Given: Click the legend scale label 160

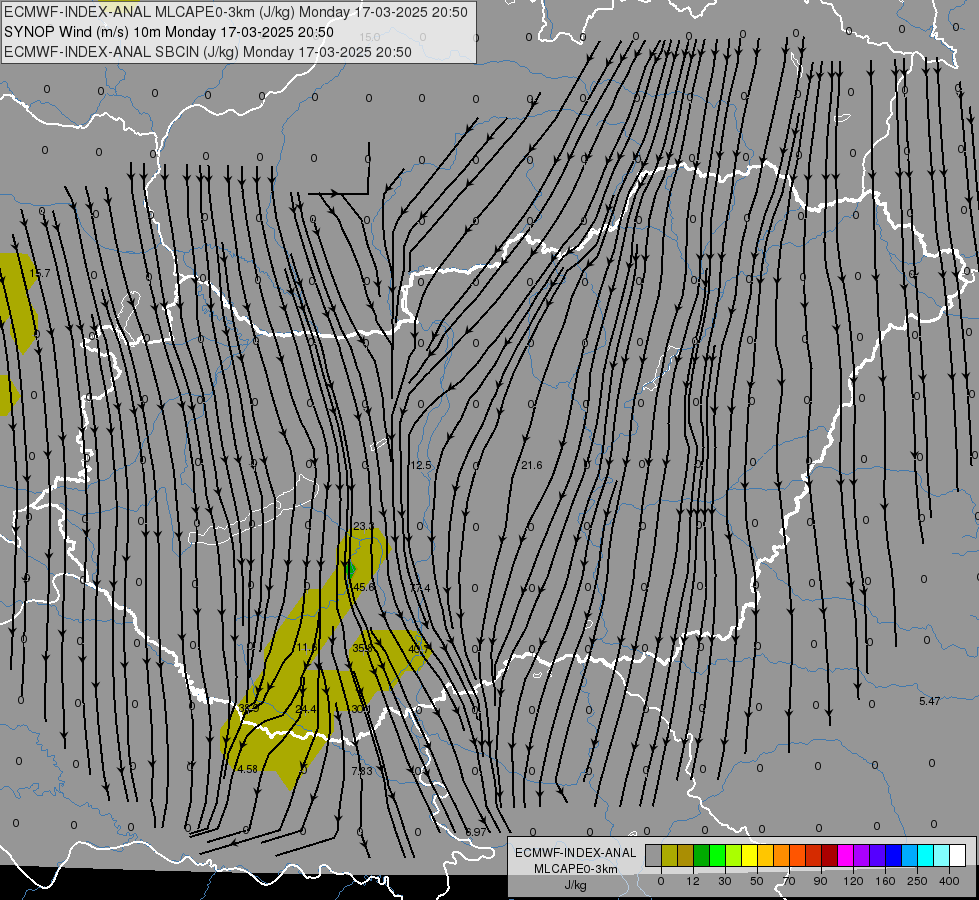Looking at the screenshot, I should point(885,881).
